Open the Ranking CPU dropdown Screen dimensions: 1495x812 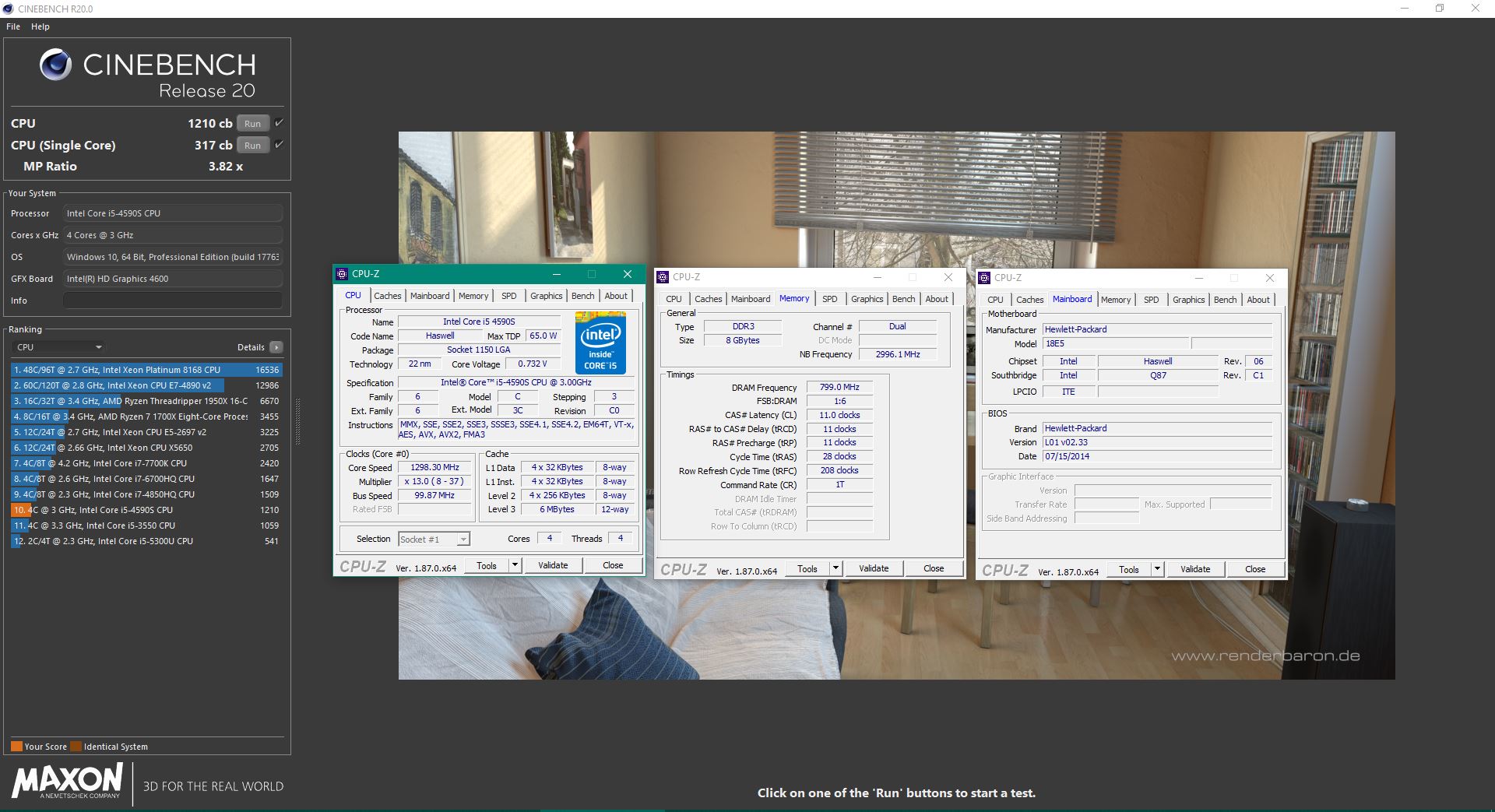tap(59, 347)
